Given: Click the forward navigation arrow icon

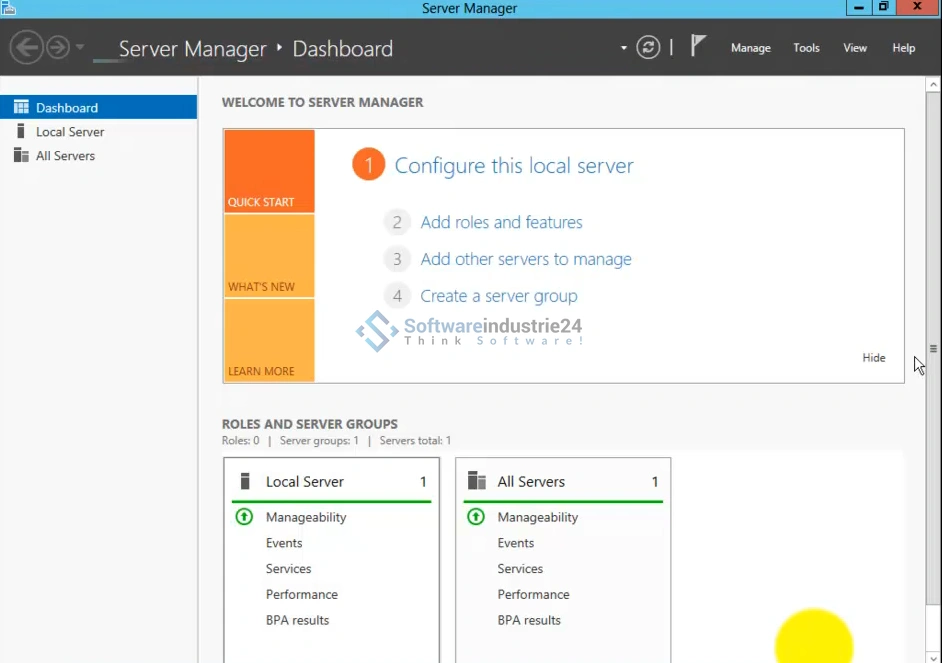Looking at the screenshot, I should 58,47.
